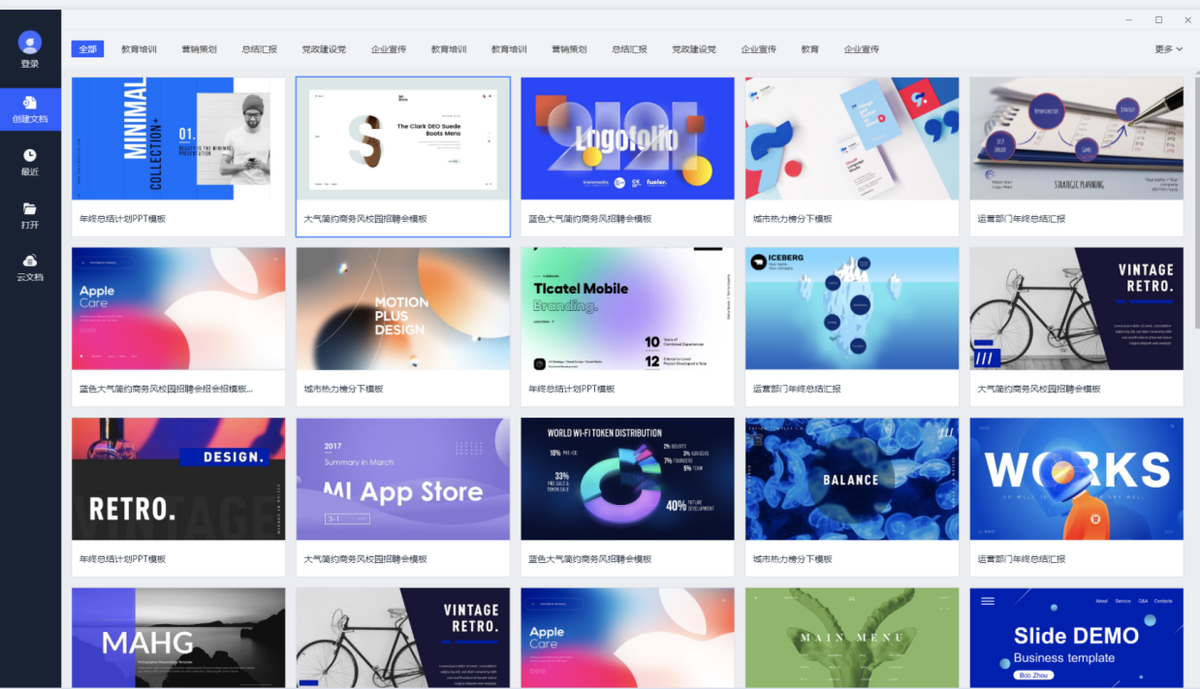The height and width of the screenshot is (689, 1200).
Task: Open the Strategic Planning pen template
Action: point(1077,139)
